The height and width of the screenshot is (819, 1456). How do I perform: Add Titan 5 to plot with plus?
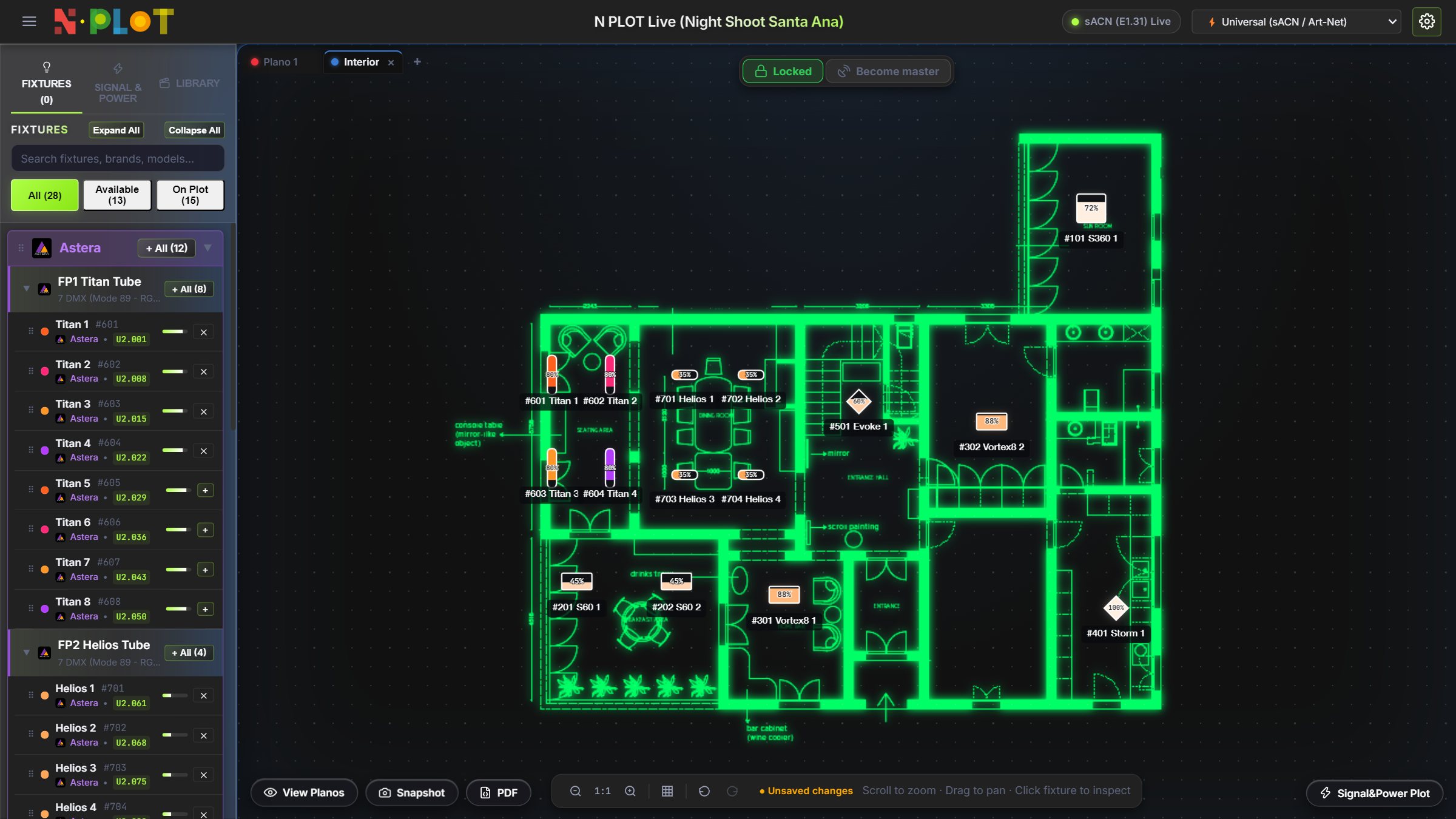[205, 491]
